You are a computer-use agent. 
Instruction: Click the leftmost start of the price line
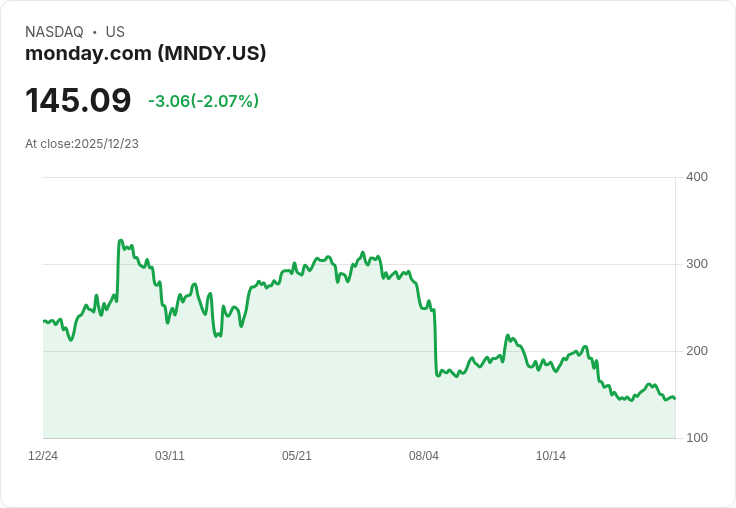tap(44, 321)
